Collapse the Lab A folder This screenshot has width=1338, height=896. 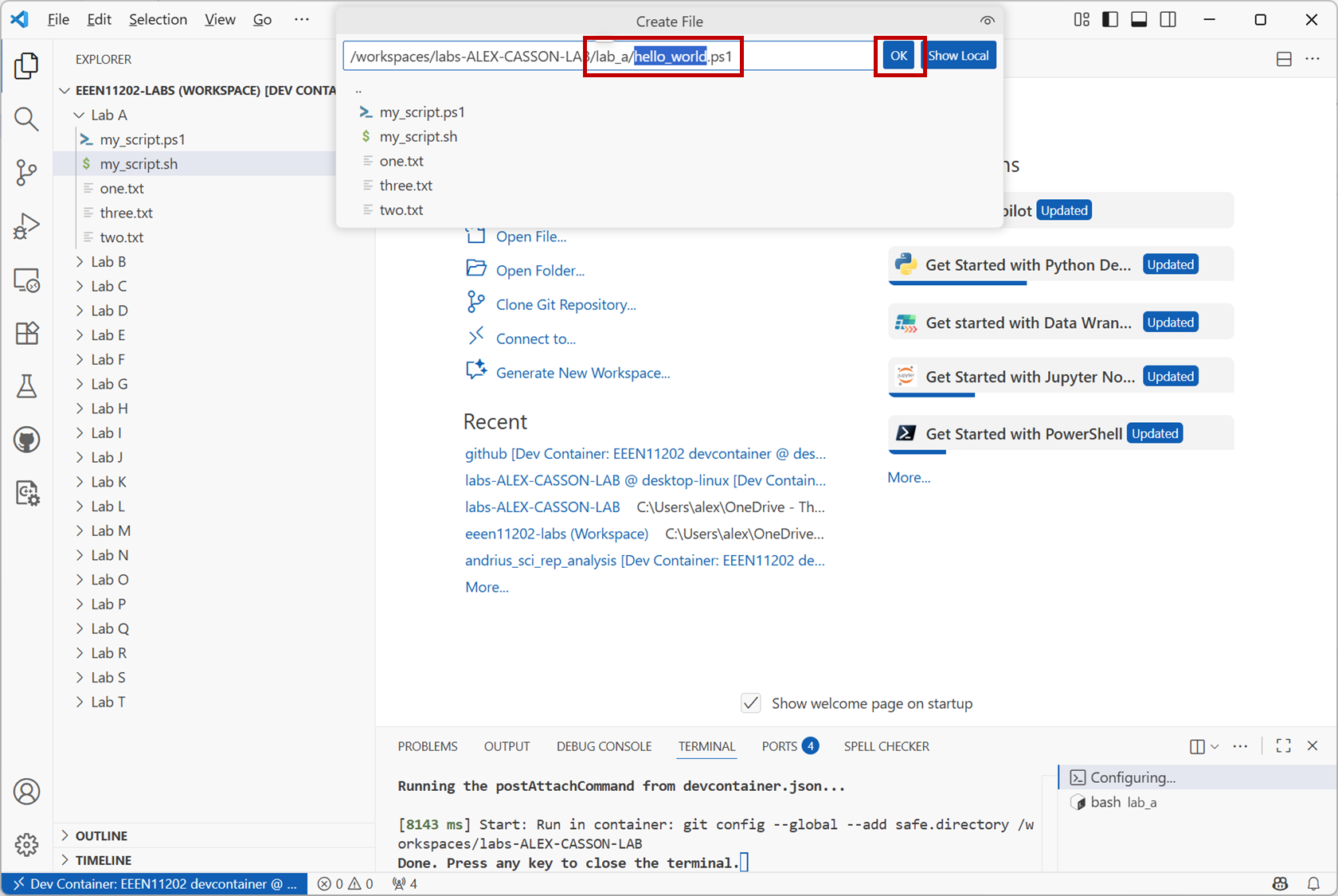[x=108, y=115]
